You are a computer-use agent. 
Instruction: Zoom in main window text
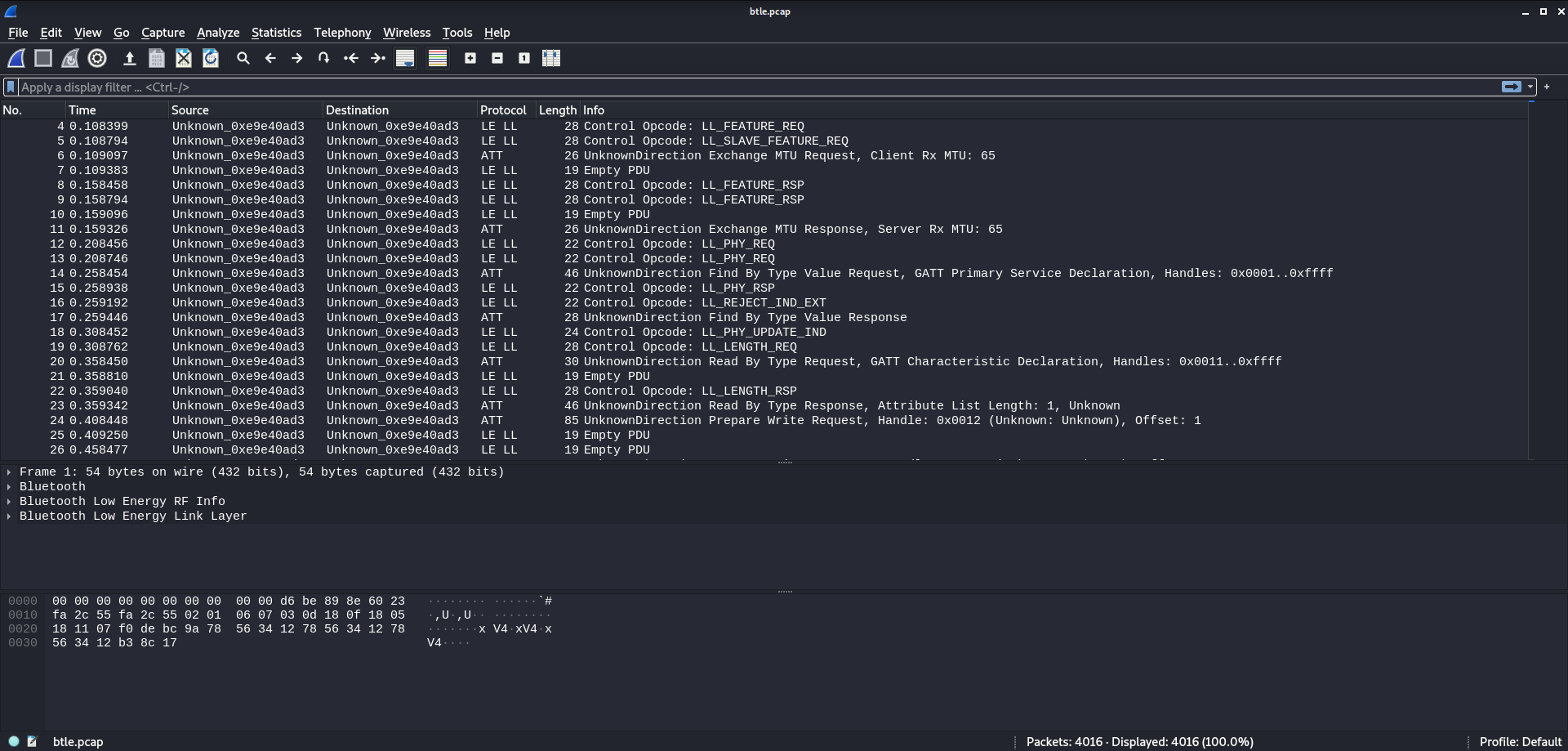(x=470, y=58)
